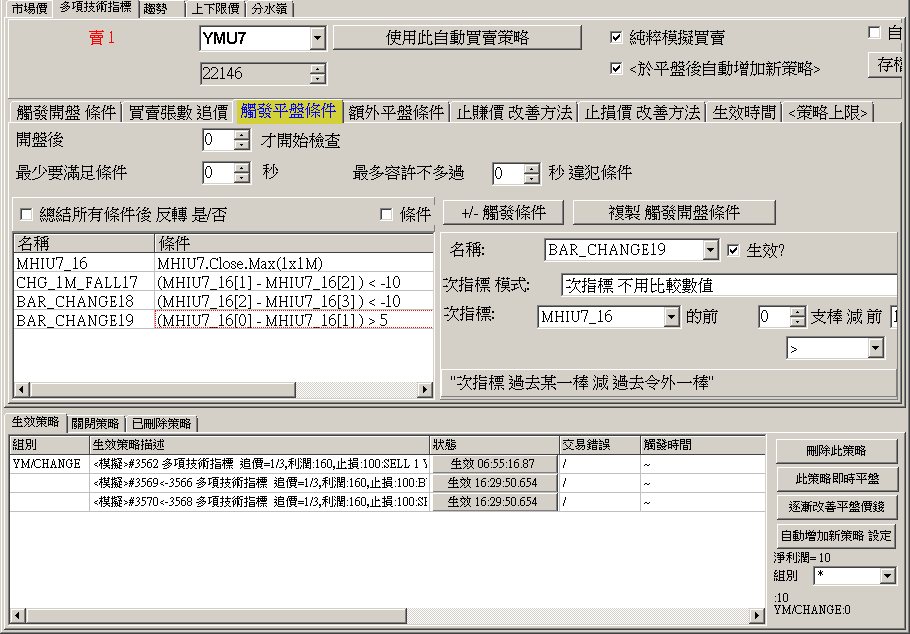
Task: Toggle 純粹模擬買賣 checkbox
Action: point(617,38)
